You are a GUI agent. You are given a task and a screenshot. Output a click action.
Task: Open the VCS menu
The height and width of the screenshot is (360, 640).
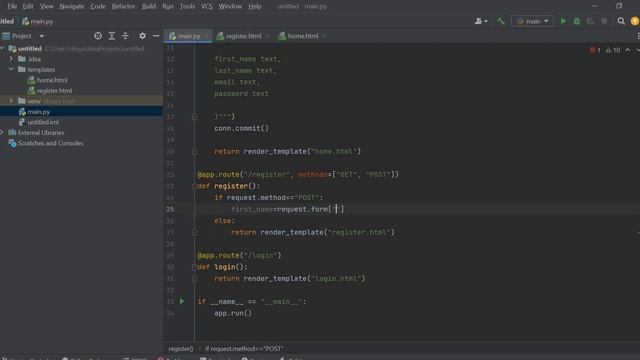click(207, 6)
